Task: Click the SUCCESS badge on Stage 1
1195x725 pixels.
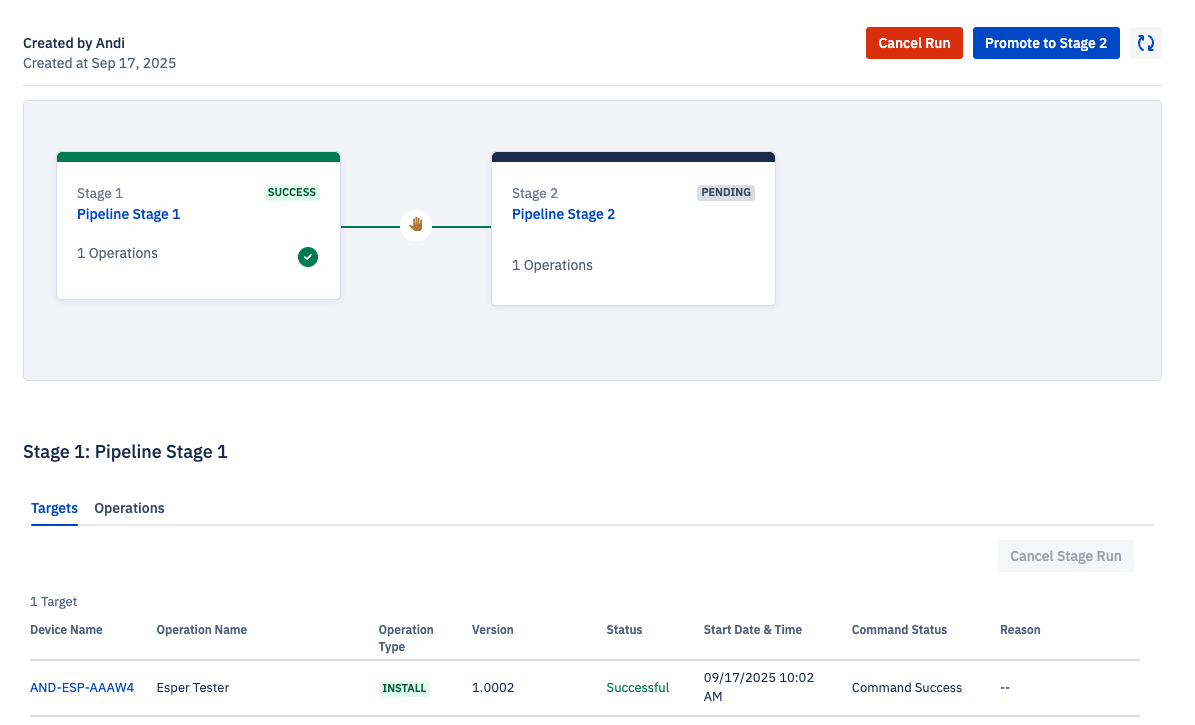Action: (291, 192)
